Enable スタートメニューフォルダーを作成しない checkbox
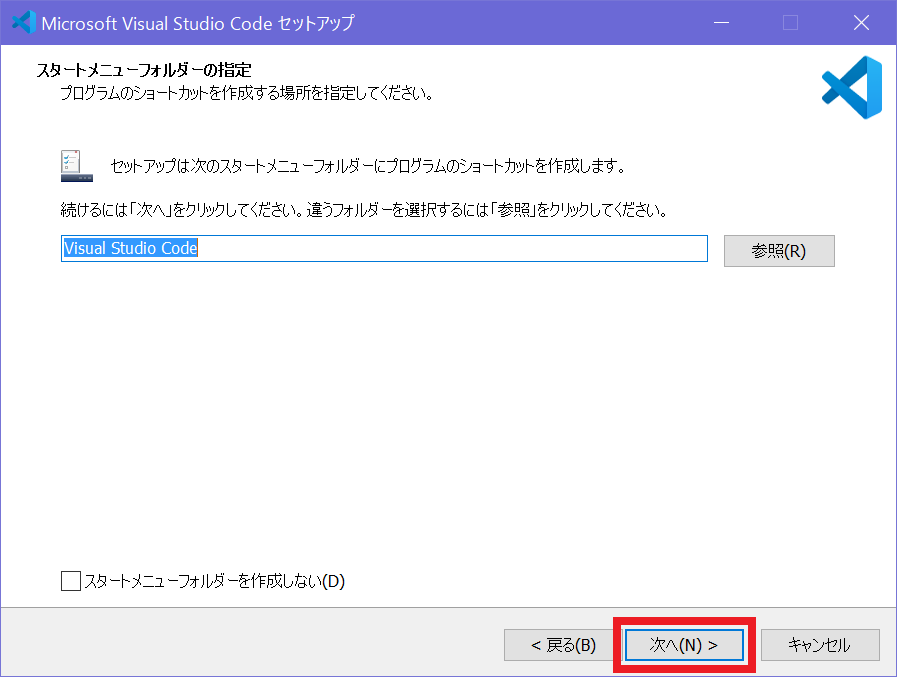The width and height of the screenshot is (897, 677). point(70,581)
